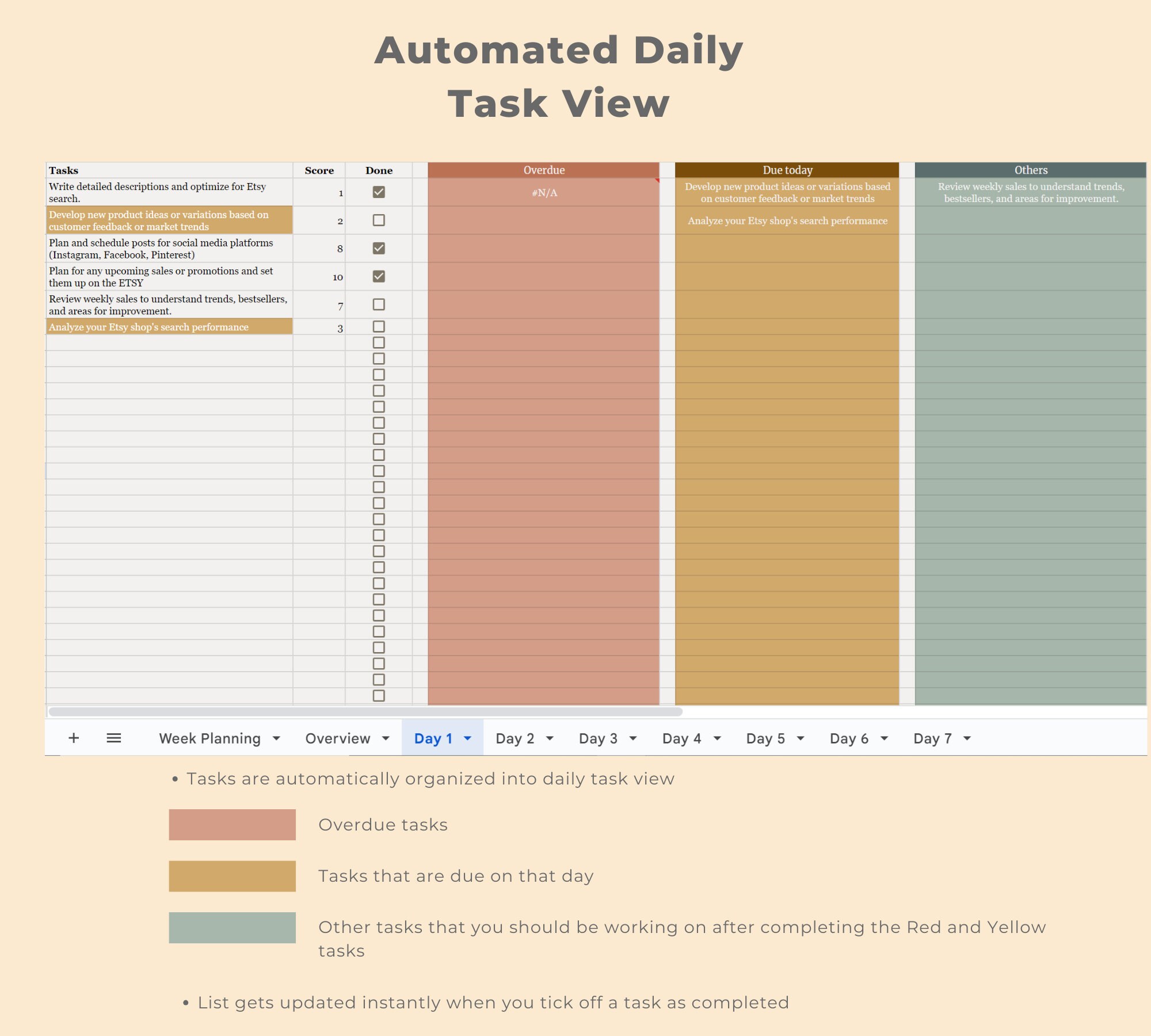This screenshot has height=1036, width=1151.
Task: Open the Day 4 sheet
Action: click(x=681, y=738)
